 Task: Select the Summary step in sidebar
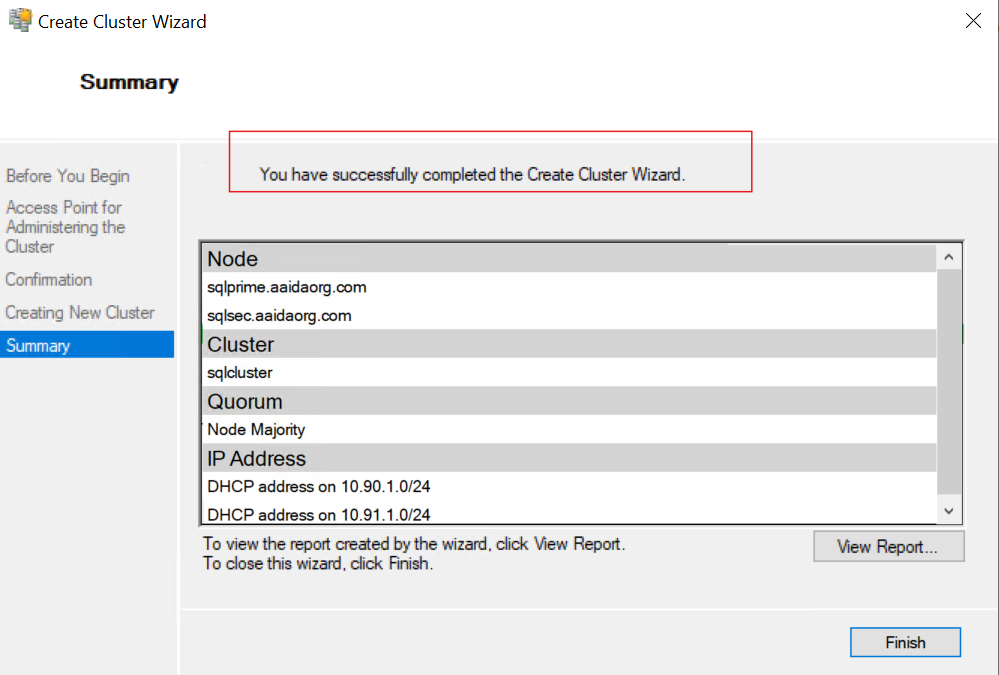[x=87, y=345]
